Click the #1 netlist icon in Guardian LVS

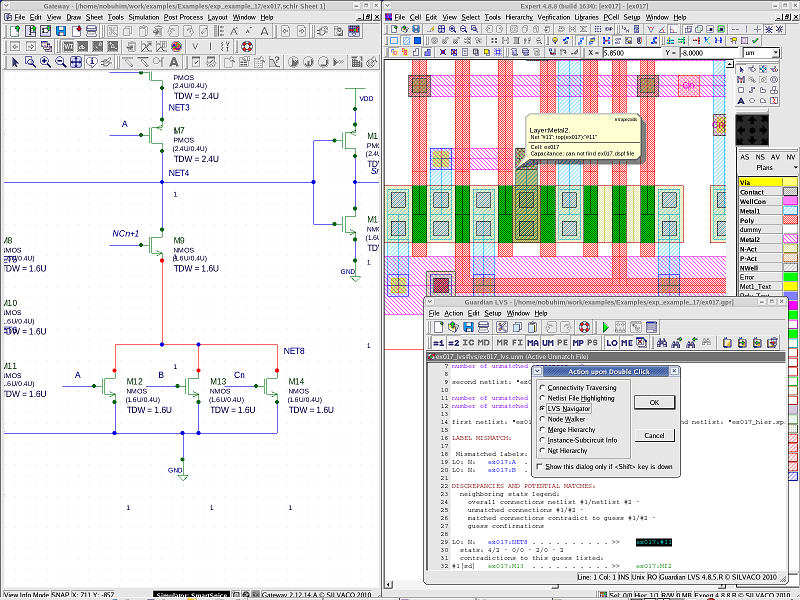438,343
